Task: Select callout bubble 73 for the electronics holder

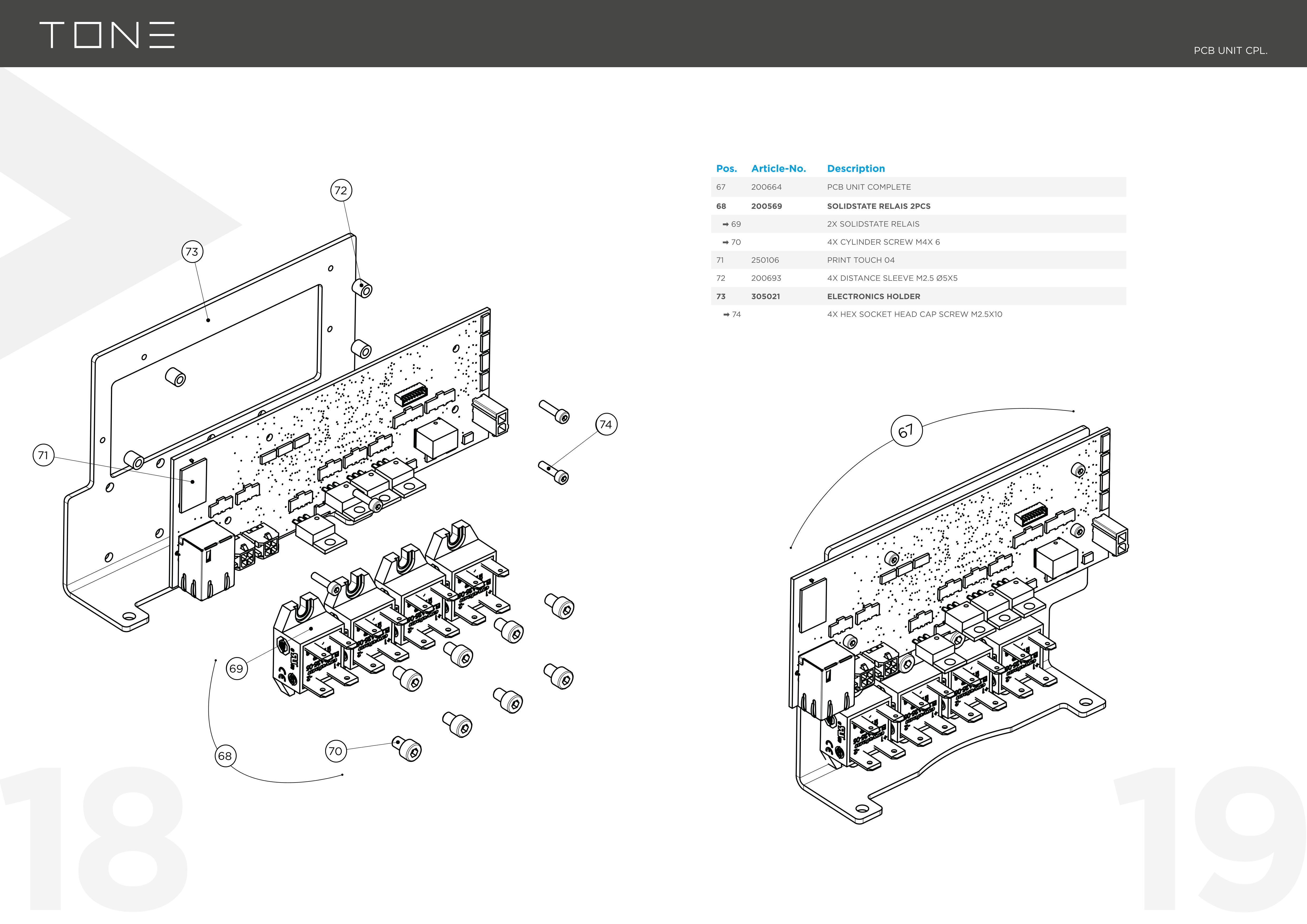Action: [x=192, y=252]
